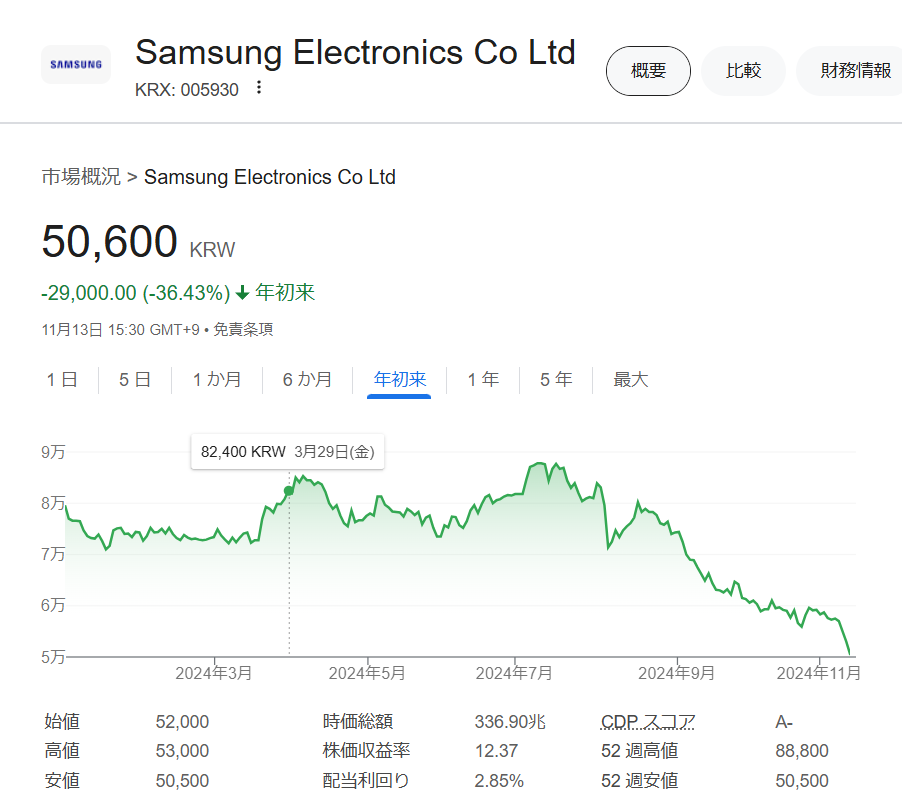
Task: Switch to the 財務情報 tab
Action: point(854,71)
